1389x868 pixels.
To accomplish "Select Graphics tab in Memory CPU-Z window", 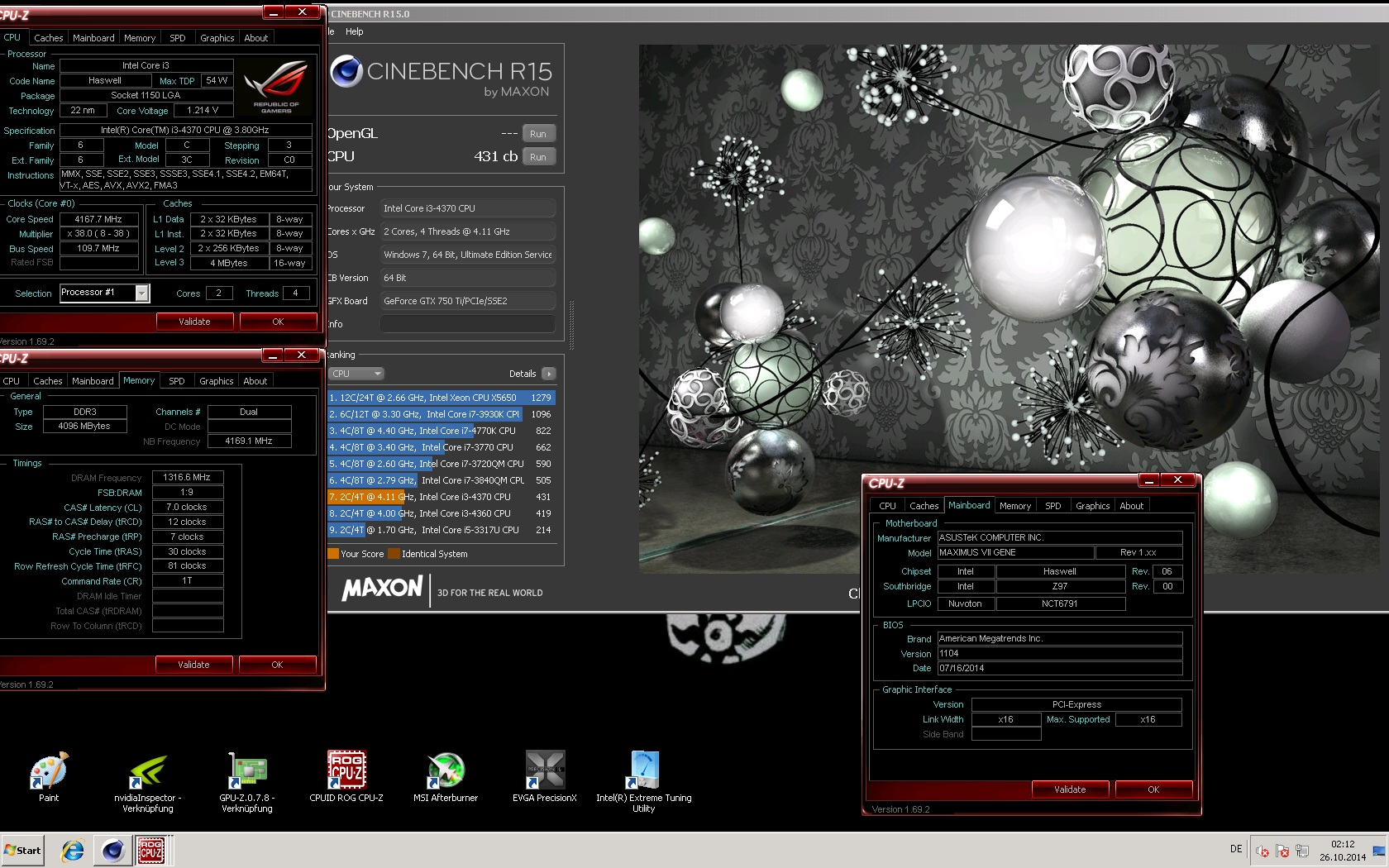I will coord(216,381).
